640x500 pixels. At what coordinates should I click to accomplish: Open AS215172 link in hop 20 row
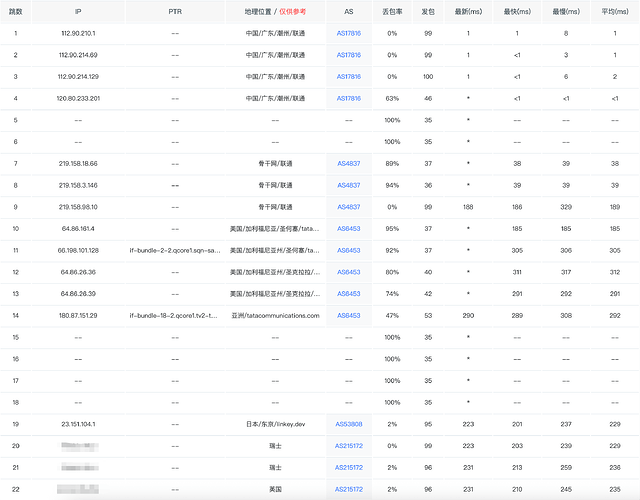click(349, 446)
